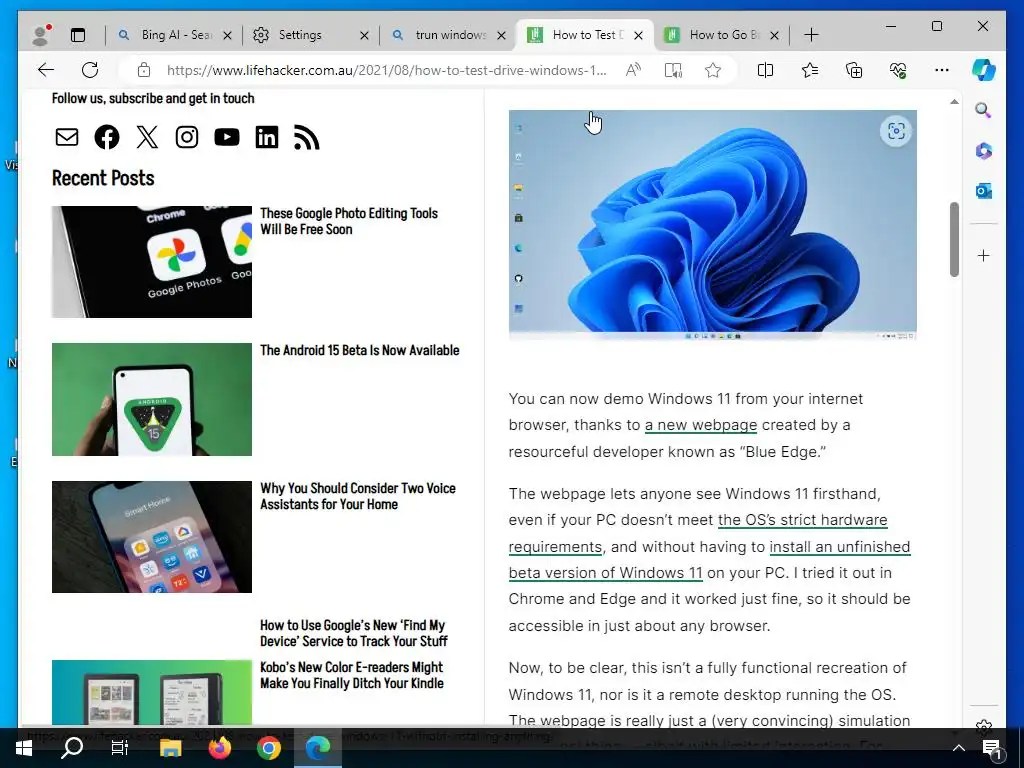Visit Lifehacker Facebook page icon
The height and width of the screenshot is (768, 1024).
(107, 137)
